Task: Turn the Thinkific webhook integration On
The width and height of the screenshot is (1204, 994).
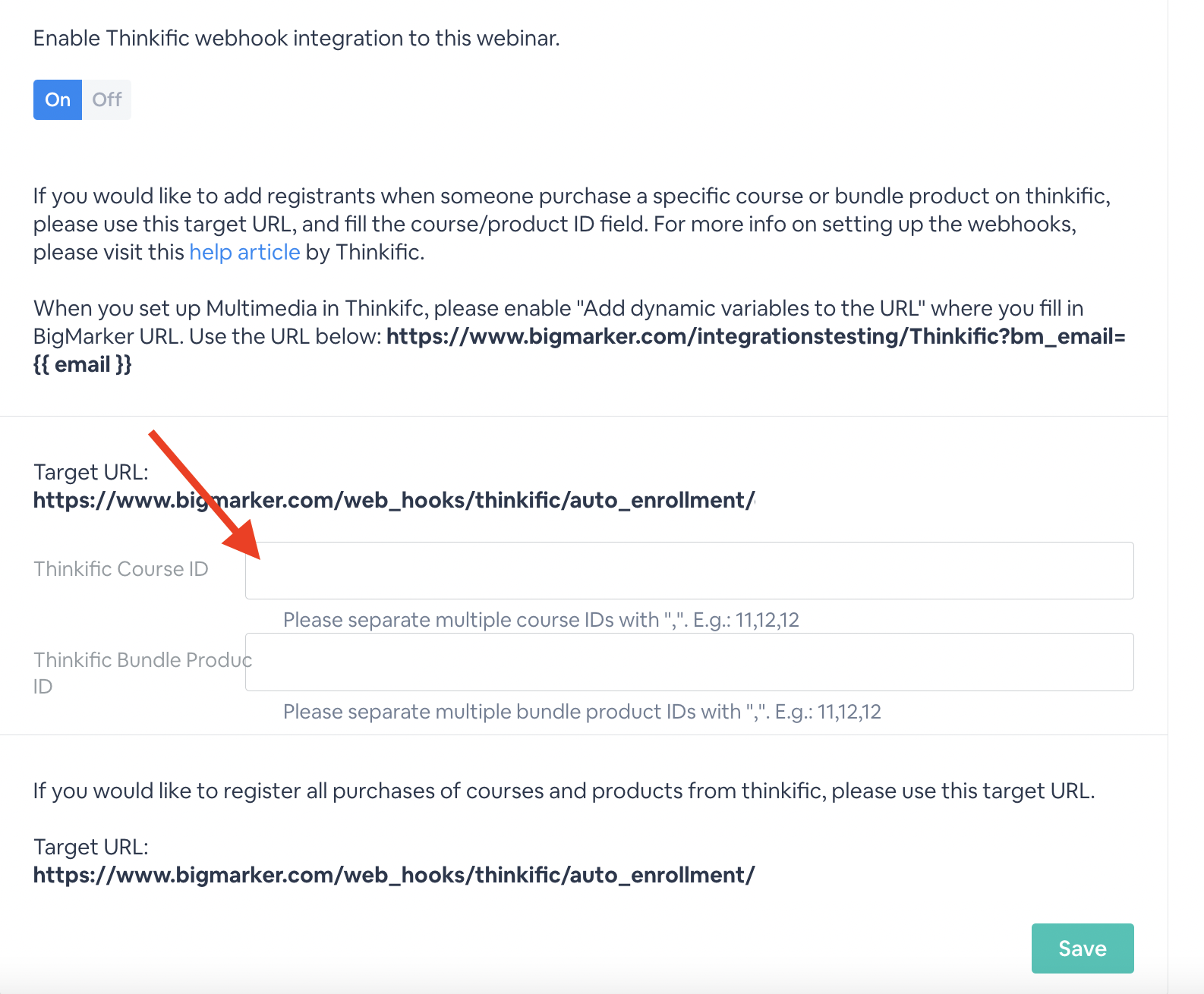Action: 58,99
